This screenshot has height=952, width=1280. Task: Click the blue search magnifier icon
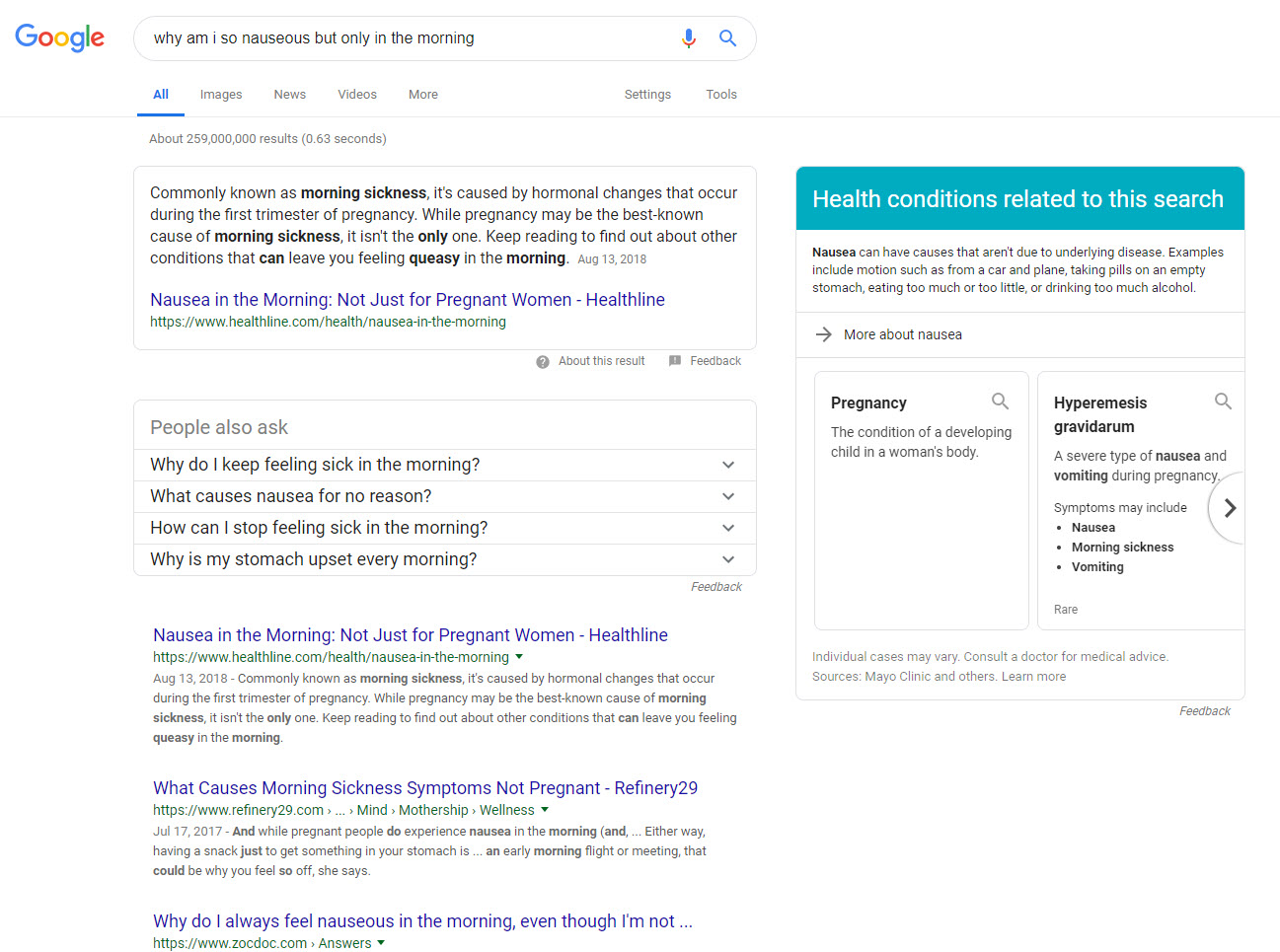point(727,38)
